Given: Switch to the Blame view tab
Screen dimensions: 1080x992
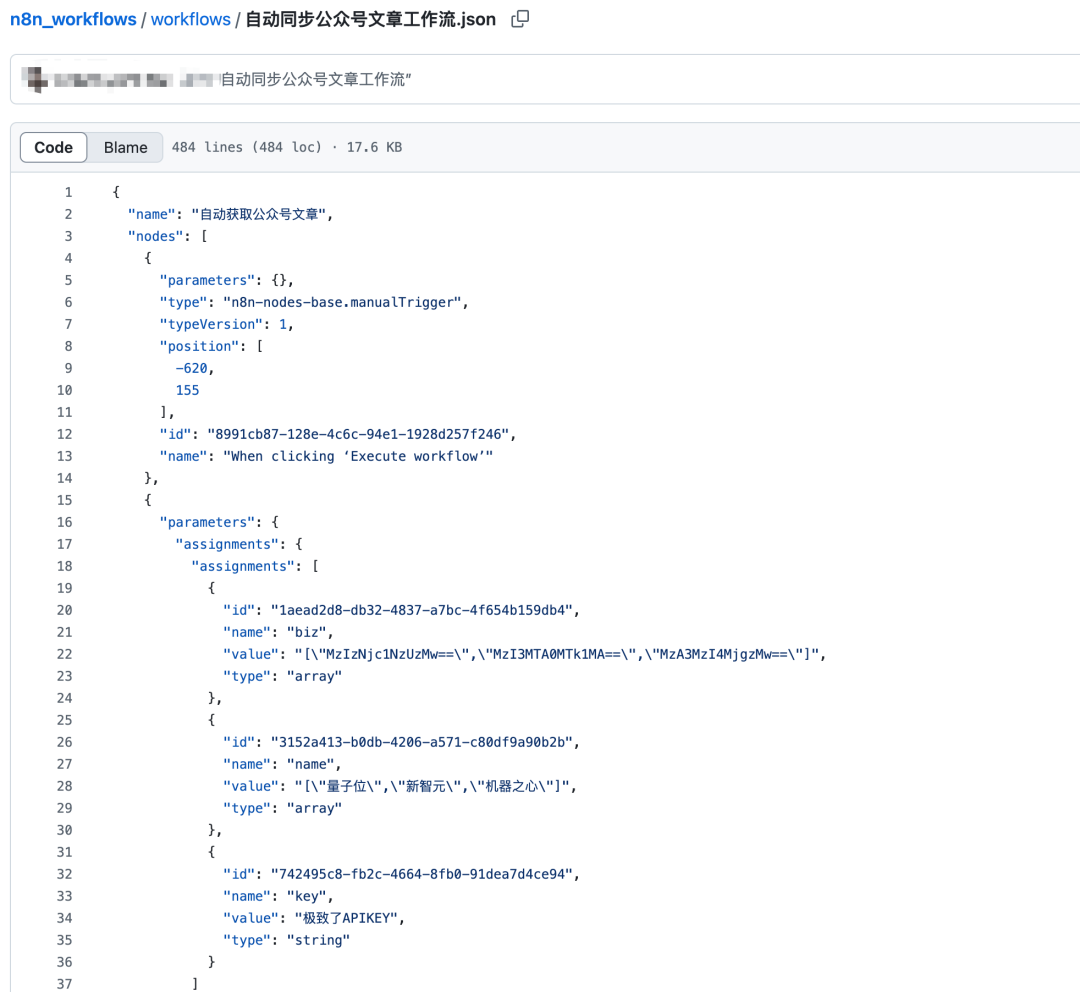Looking at the screenshot, I should (x=125, y=147).
